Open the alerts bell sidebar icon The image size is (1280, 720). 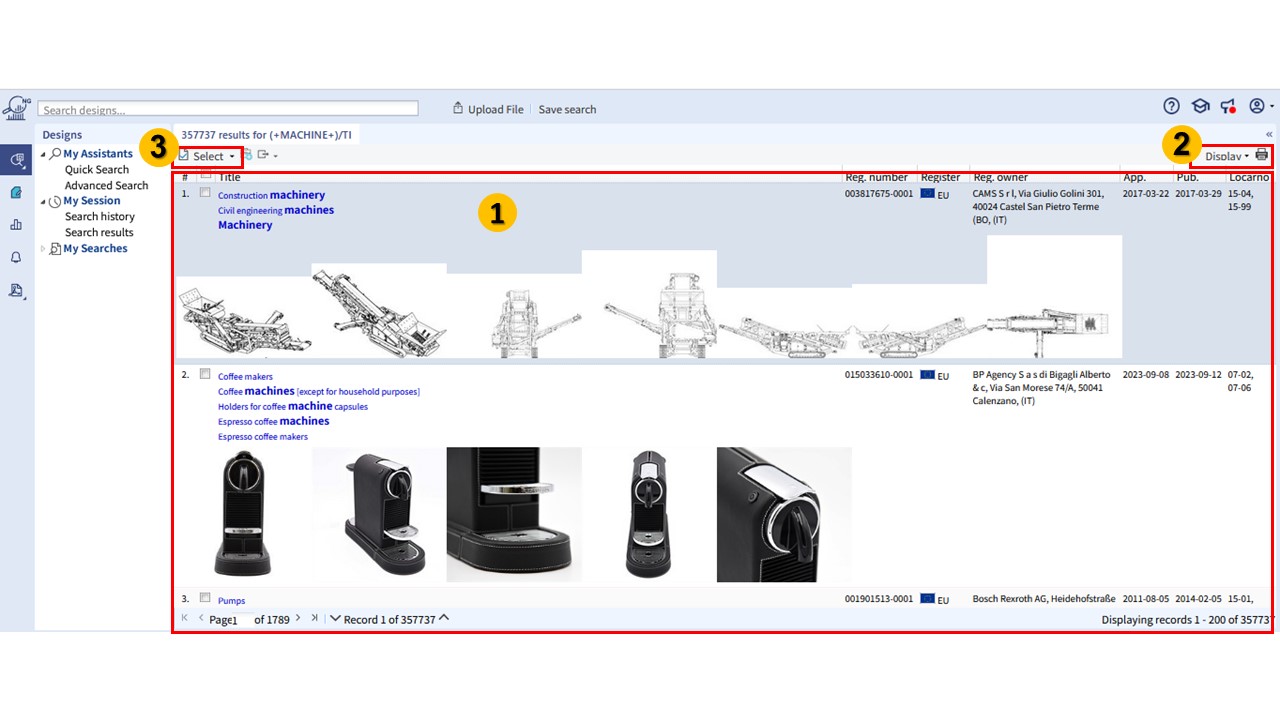pyautogui.click(x=16, y=257)
